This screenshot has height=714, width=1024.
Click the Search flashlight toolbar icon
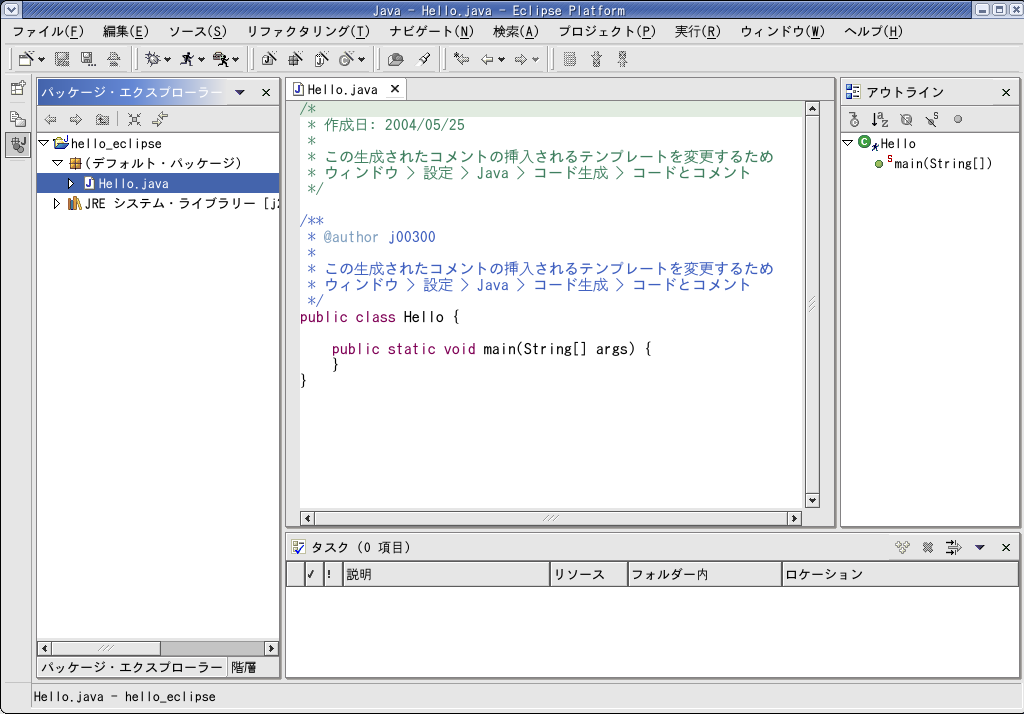(x=424, y=59)
